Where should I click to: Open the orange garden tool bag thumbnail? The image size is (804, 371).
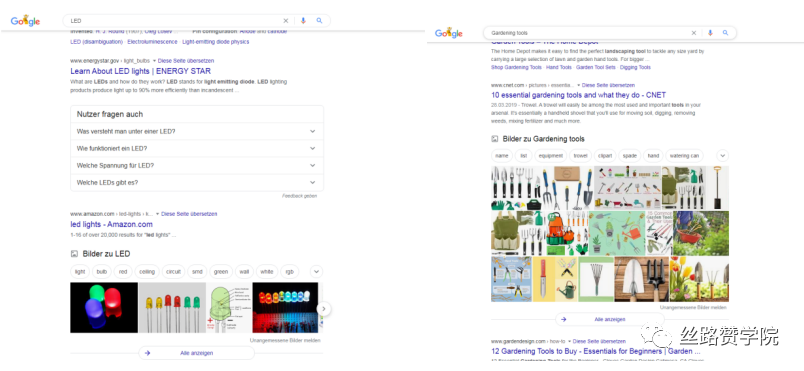coord(567,233)
